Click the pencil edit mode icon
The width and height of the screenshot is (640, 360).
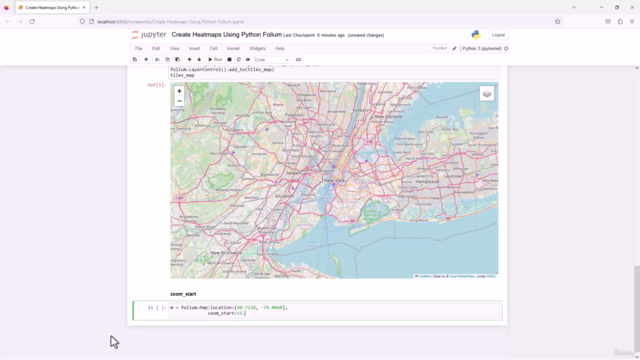click(x=454, y=49)
